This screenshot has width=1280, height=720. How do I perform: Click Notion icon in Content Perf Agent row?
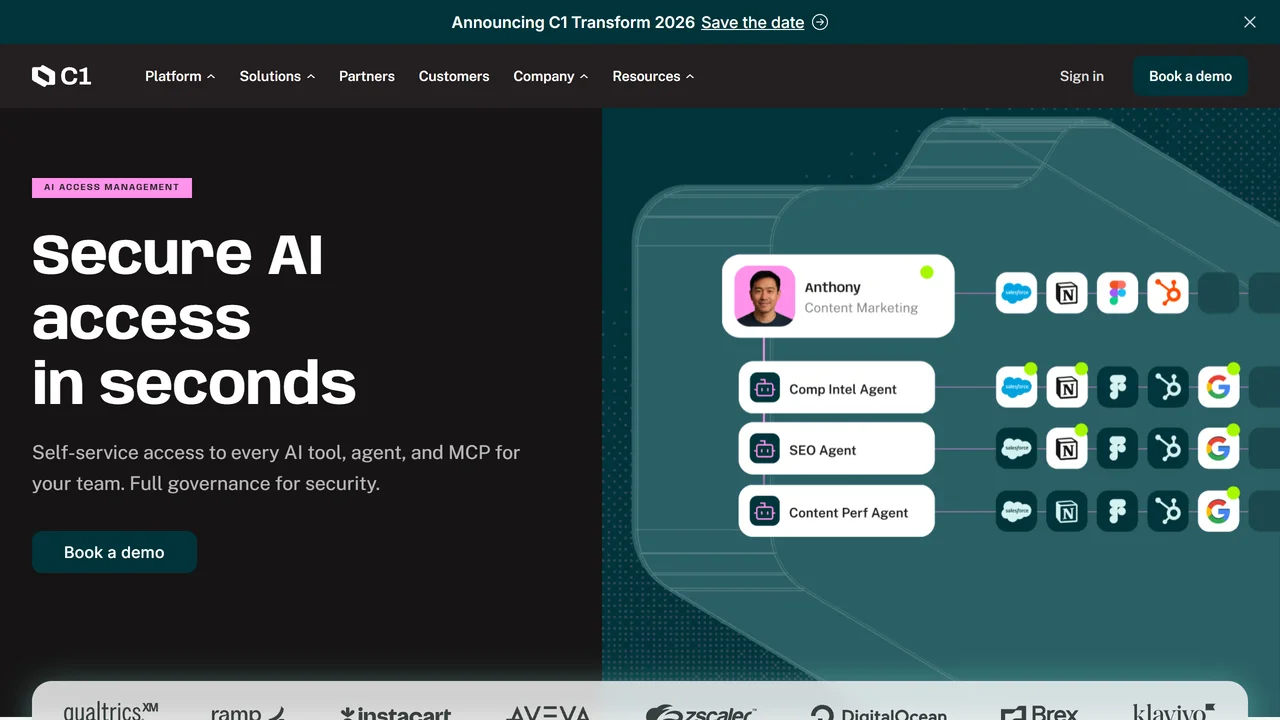(x=1067, y=512)
